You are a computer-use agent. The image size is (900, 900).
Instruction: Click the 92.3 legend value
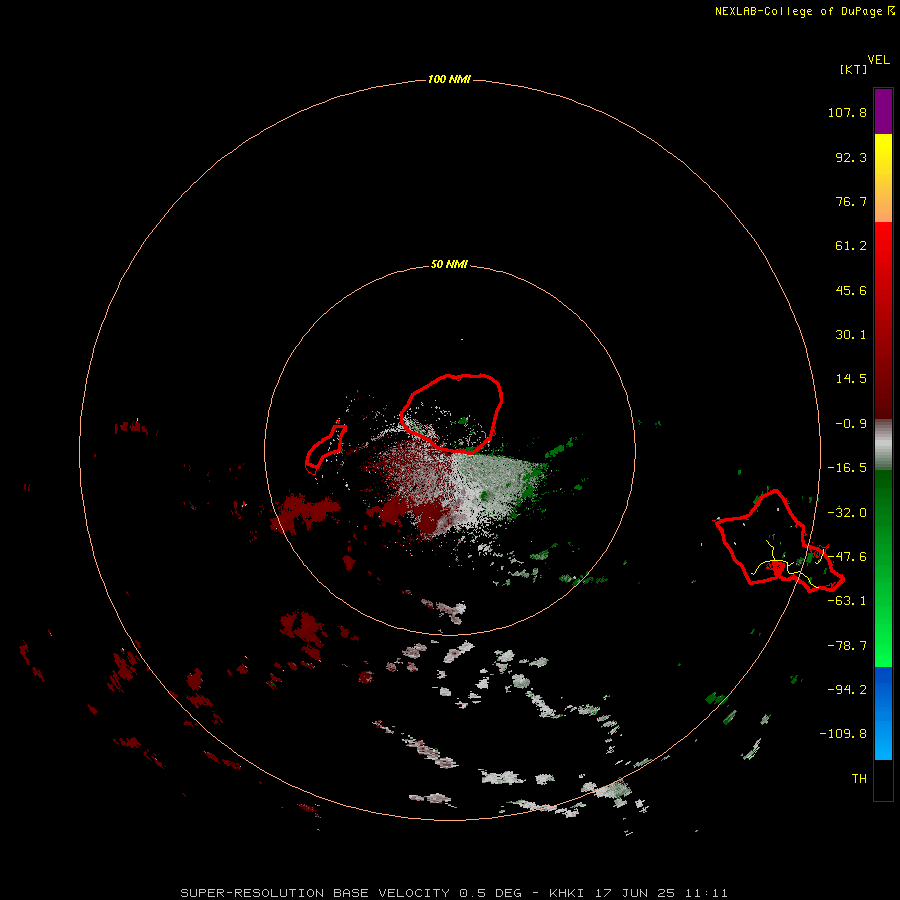point(851,157)
